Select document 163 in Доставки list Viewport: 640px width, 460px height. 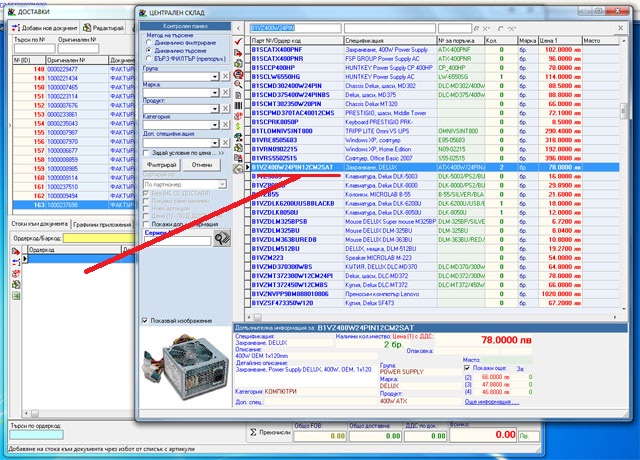coord(73,205)
